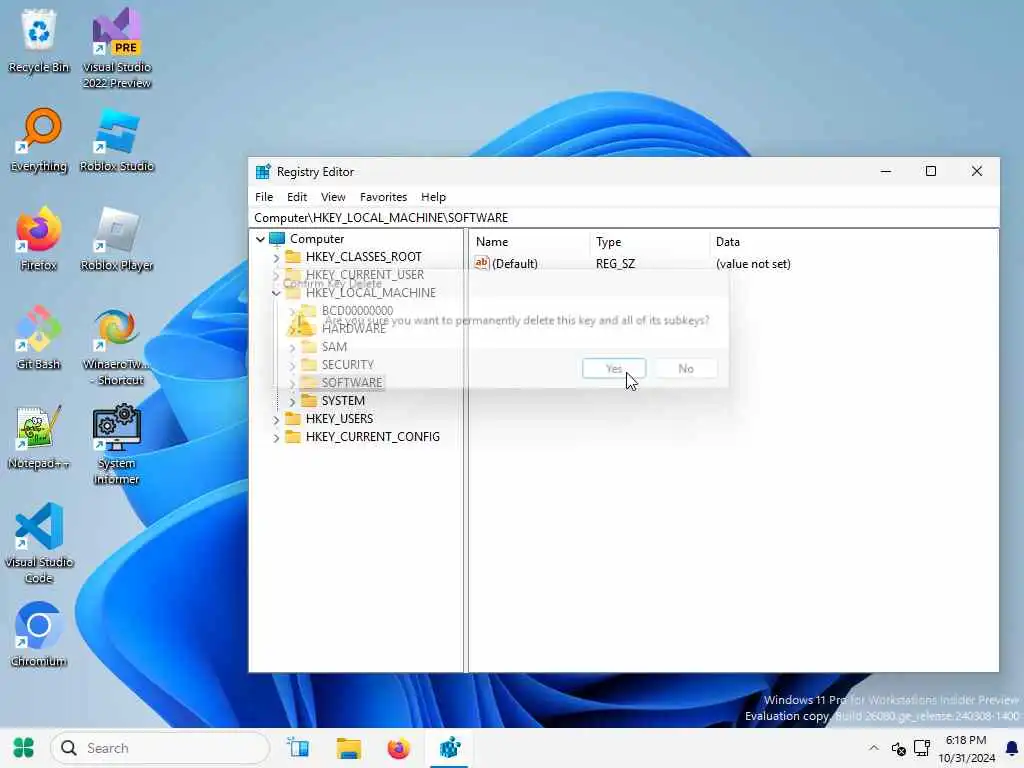The image size is (1024, 768).
Task: Cancel key deletion with No
Action: [686, 368]
